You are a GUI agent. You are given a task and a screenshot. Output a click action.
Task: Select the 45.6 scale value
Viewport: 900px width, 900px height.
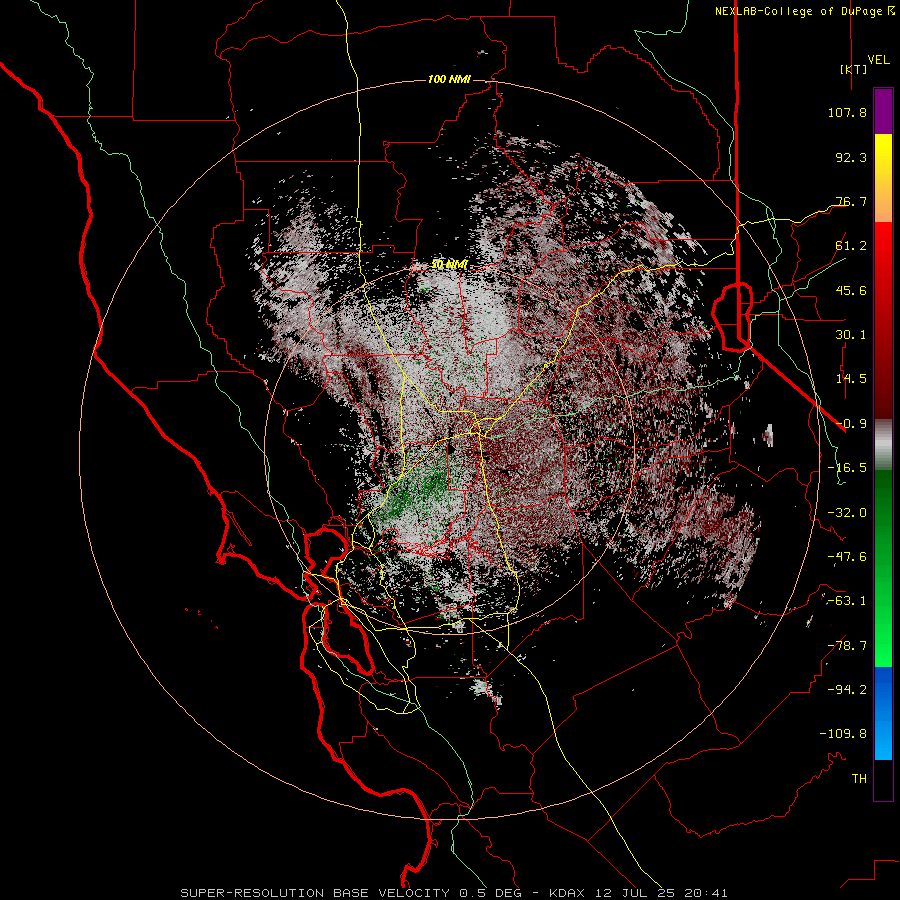click(x=851, y=290)
